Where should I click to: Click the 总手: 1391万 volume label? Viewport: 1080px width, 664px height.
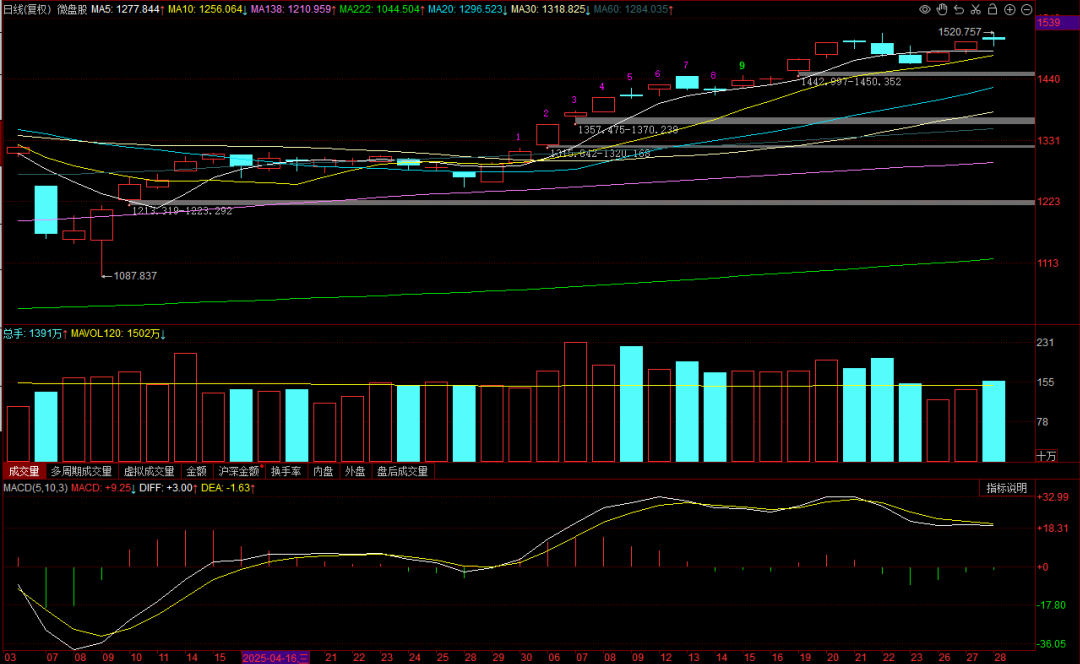click(35, 333)
